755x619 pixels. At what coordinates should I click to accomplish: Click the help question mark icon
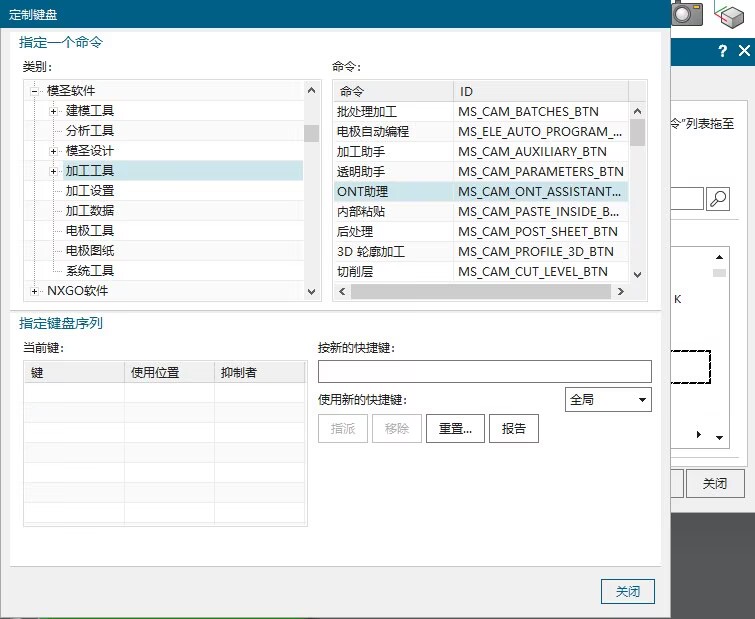722,51
